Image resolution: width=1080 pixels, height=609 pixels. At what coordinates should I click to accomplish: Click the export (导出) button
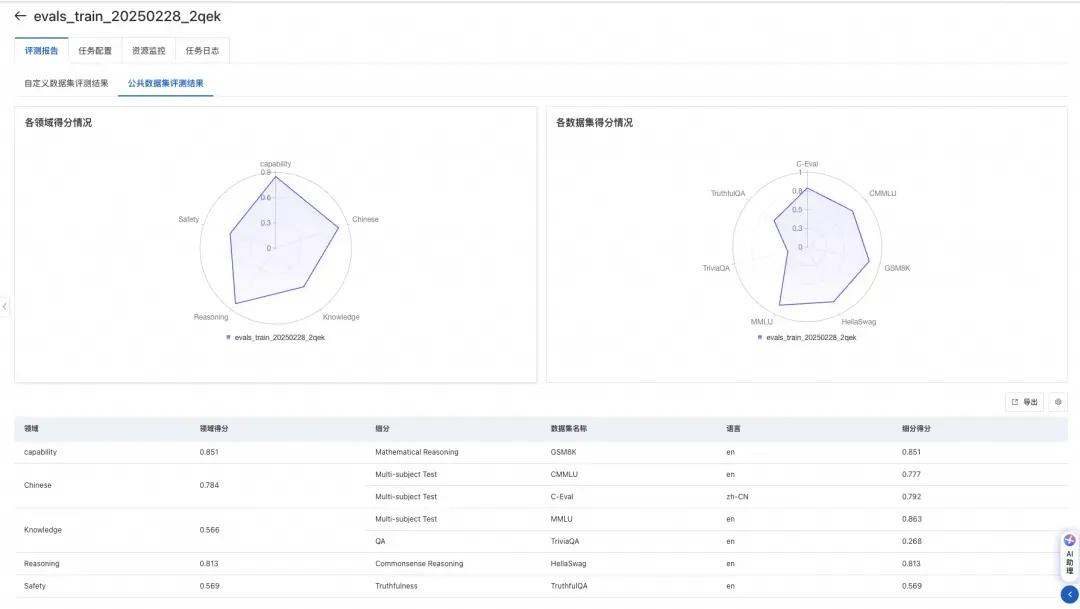coord(1024,402)
